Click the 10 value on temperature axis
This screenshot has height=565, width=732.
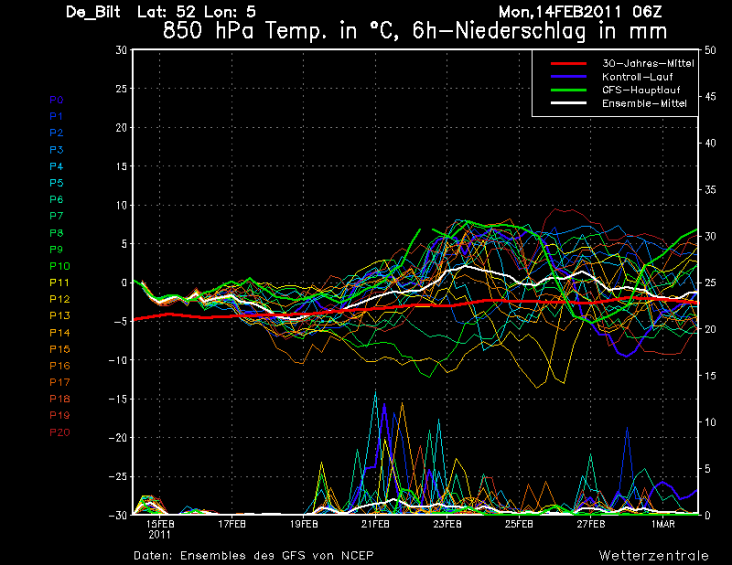click(121, 205)
